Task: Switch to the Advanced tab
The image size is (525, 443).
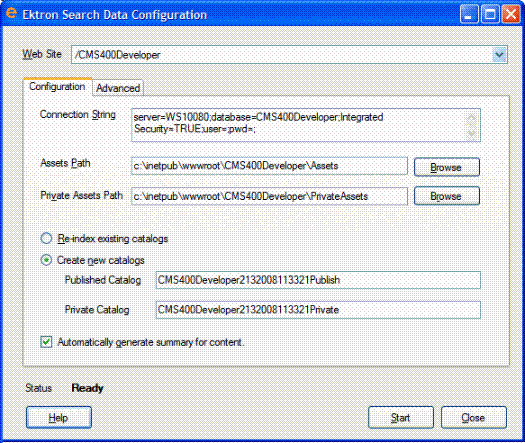Action: (118, 88)
